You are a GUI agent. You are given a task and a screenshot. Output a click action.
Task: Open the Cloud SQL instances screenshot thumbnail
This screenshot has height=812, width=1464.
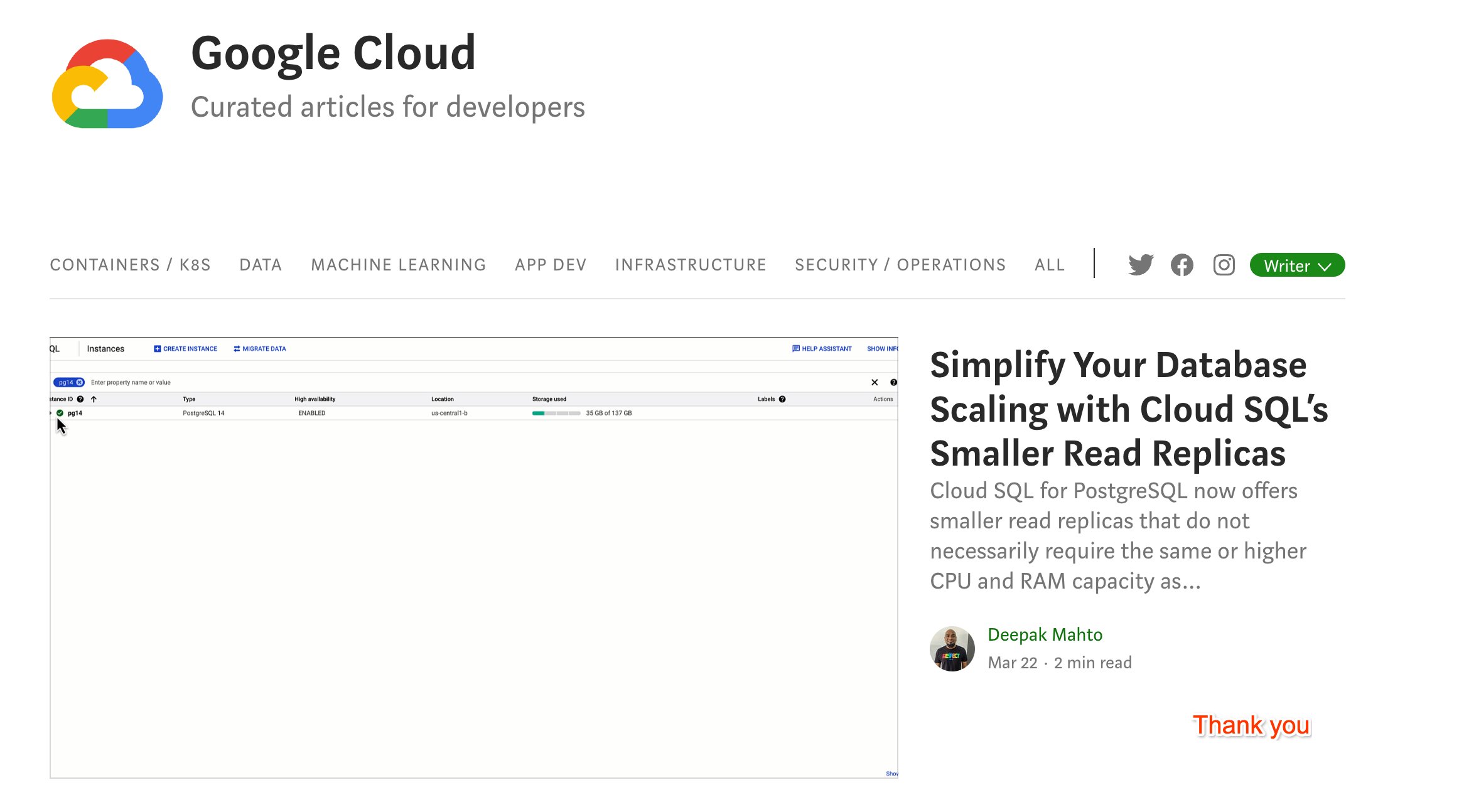pyautogui.click(x=474, y=558)
